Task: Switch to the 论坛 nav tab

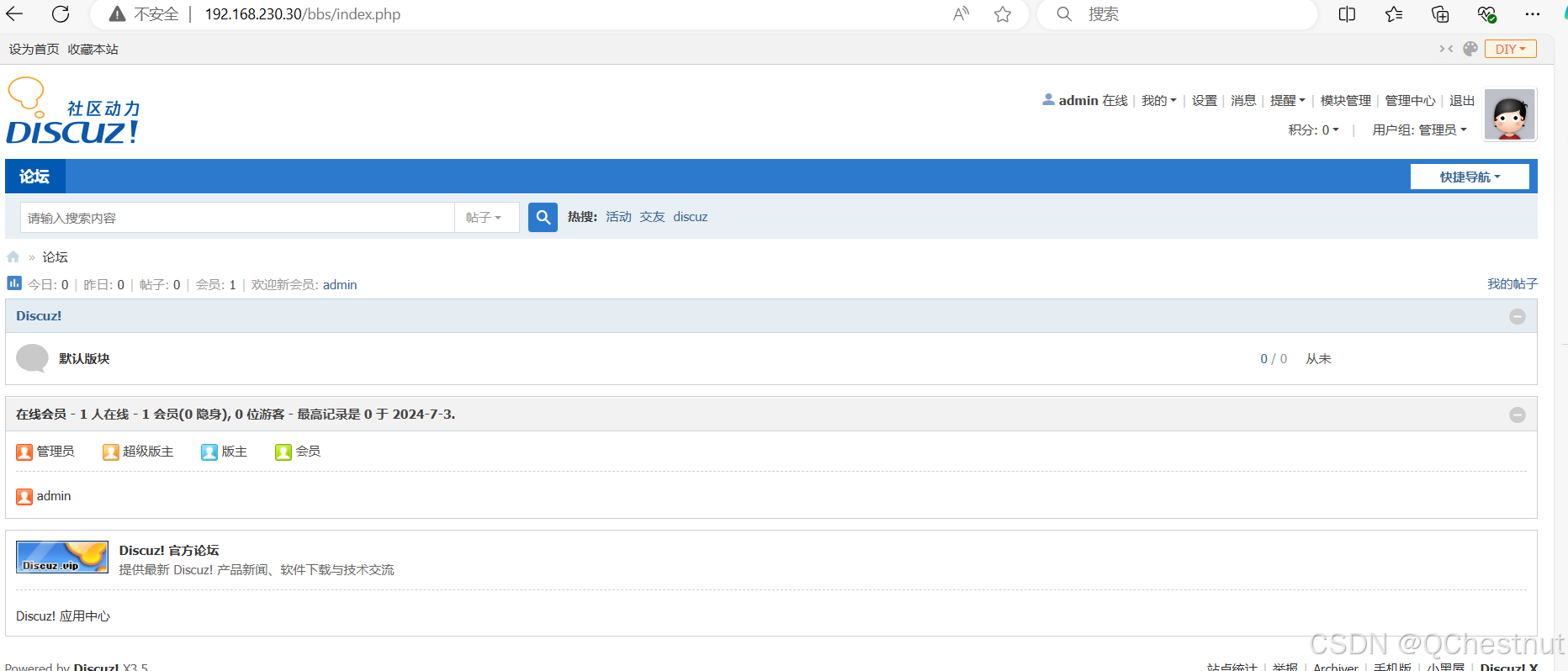Action: tap(34, 176)
